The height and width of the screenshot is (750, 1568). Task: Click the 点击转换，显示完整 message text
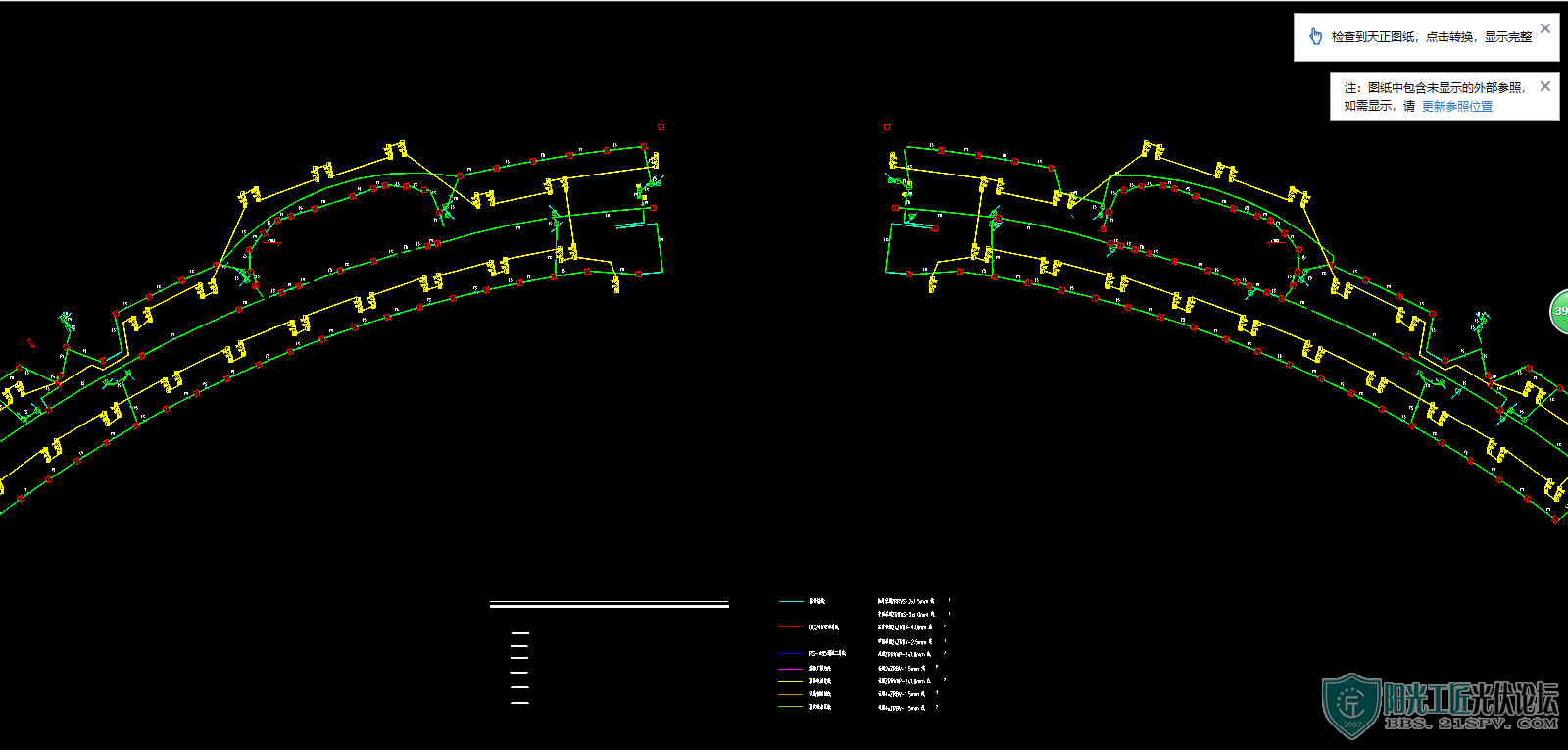[x=1479, y=36]
